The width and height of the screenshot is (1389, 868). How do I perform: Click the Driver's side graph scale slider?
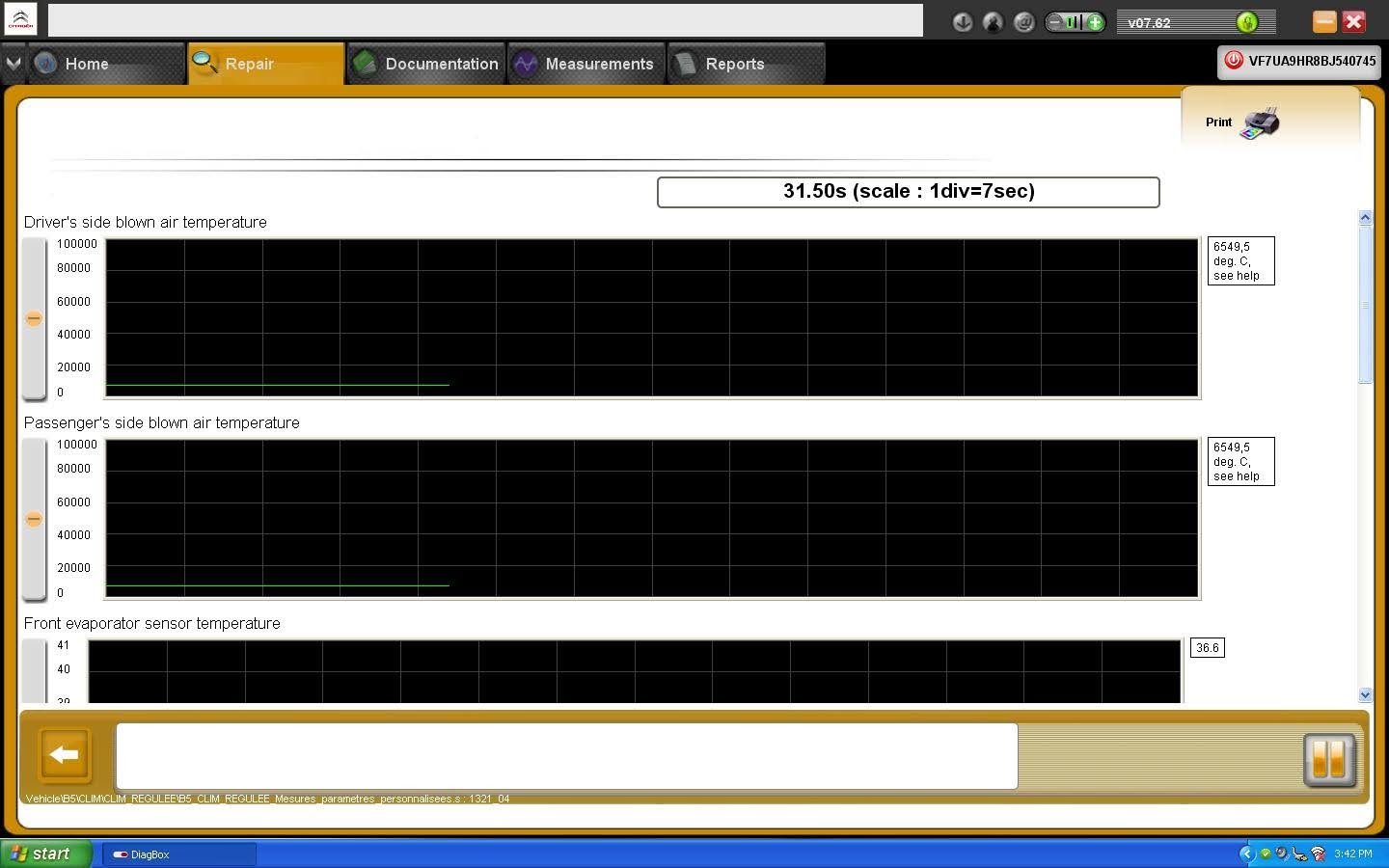pos(34,318)
